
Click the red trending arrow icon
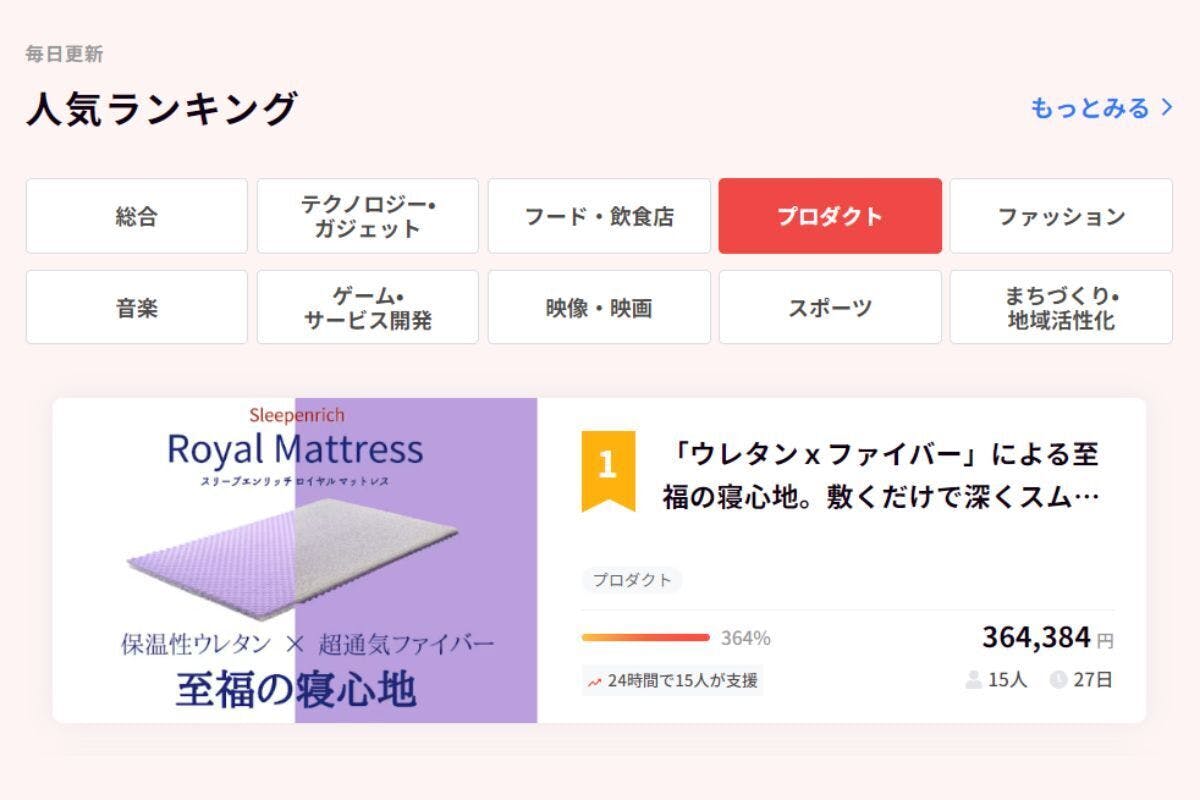595,682
